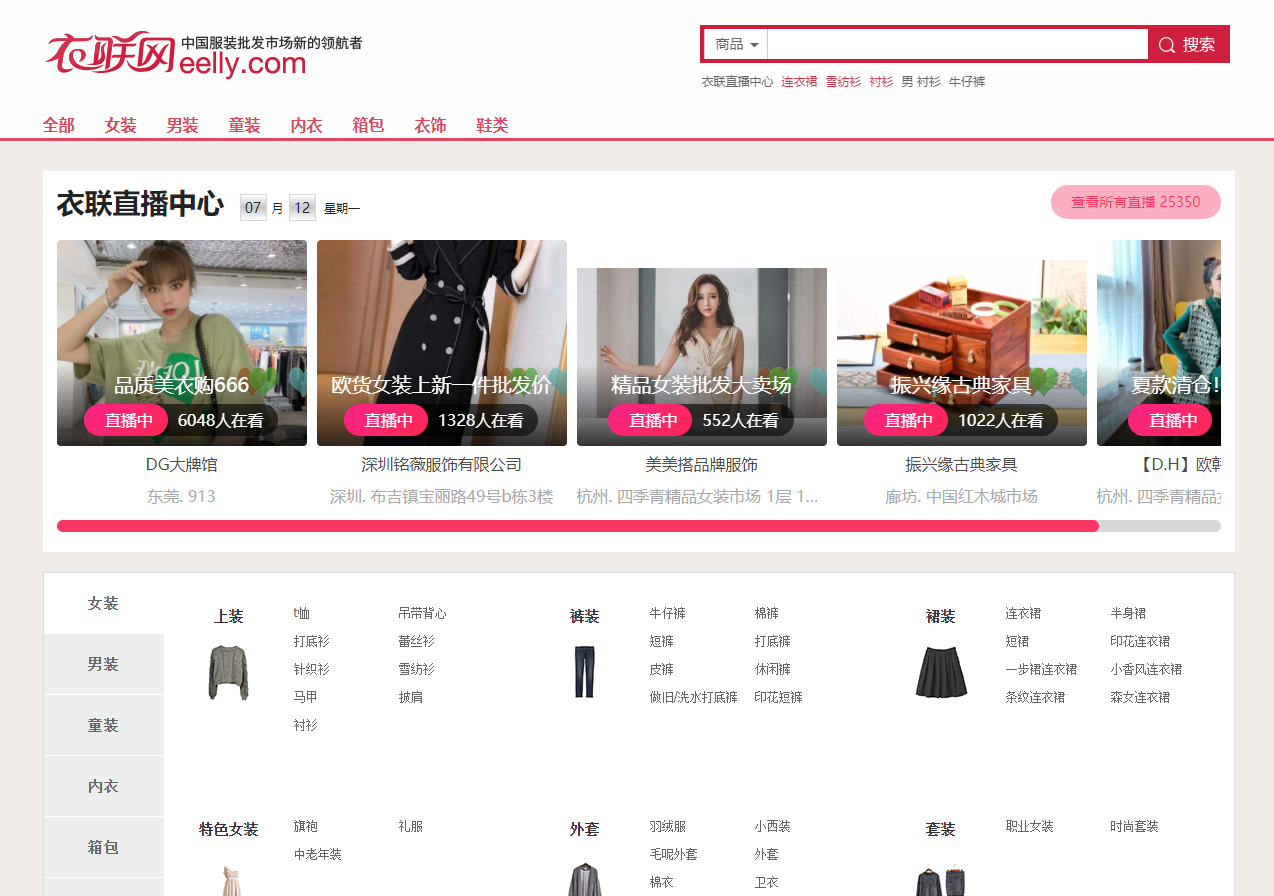Click the 印花短裤 subcategory link

pyautogui.click(x=779, y=697)
